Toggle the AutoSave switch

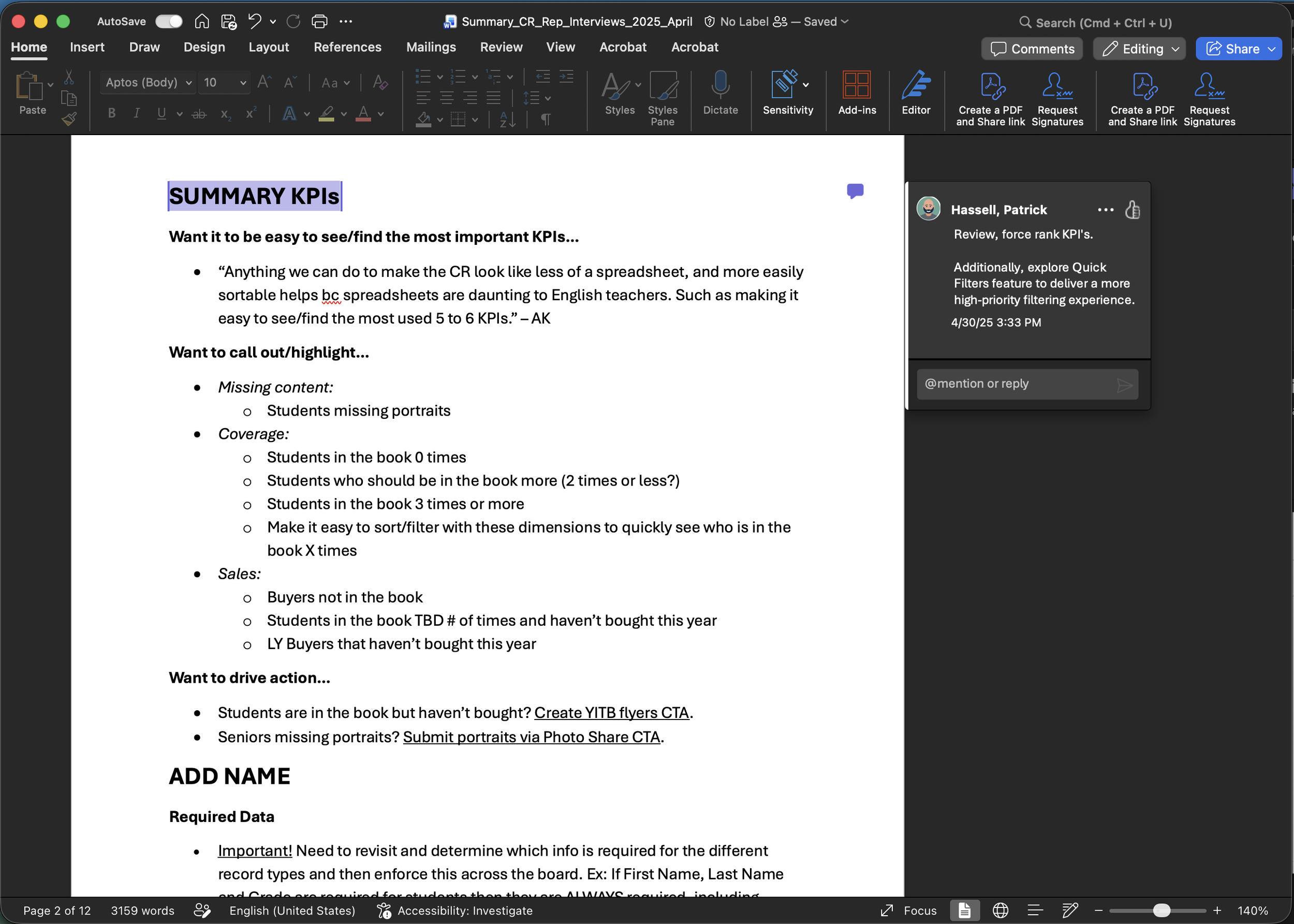169,22
